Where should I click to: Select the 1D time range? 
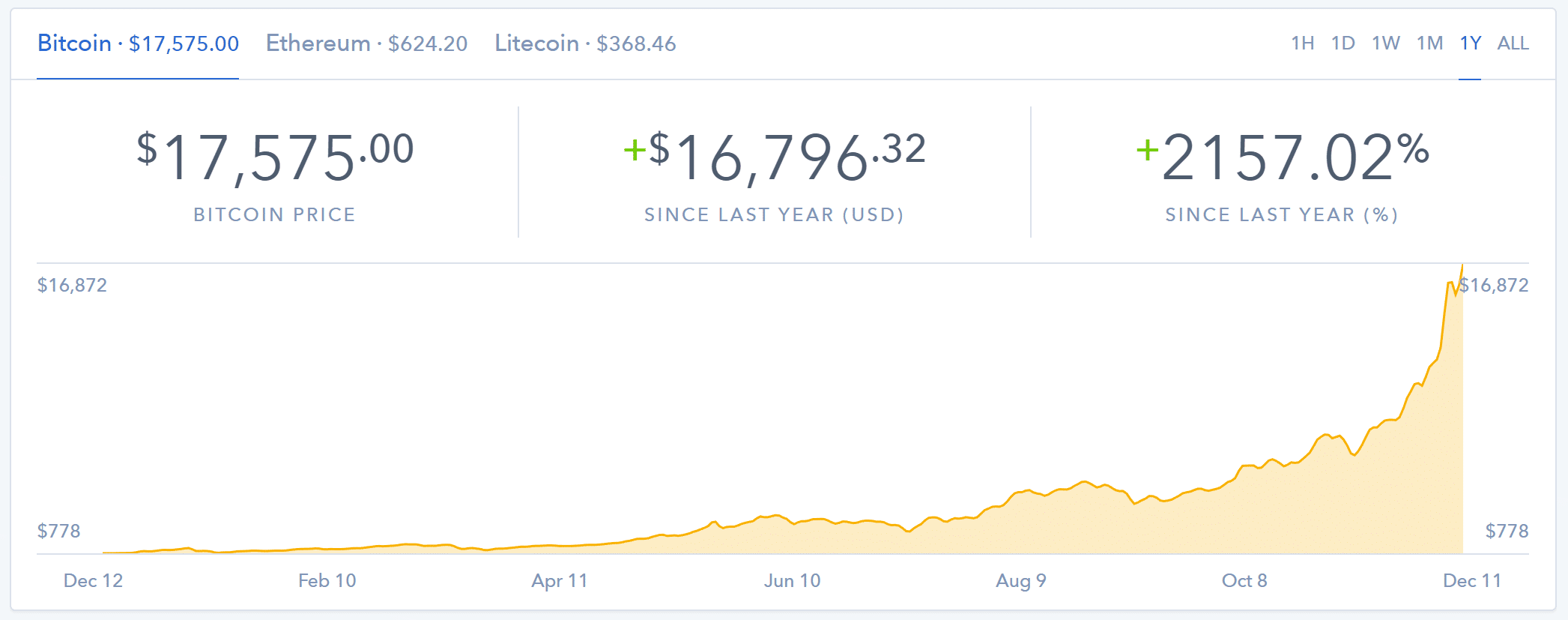(x=1343, y=43)
